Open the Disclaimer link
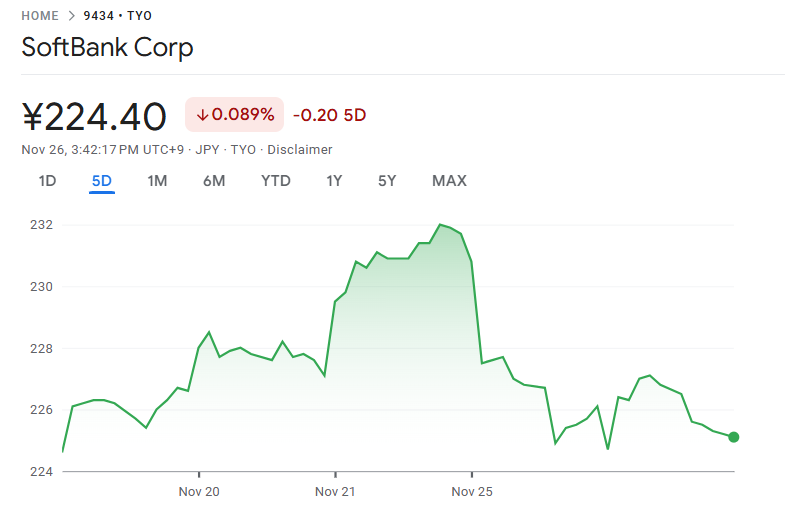Viewport: 785px width, 519px height. 300,149
